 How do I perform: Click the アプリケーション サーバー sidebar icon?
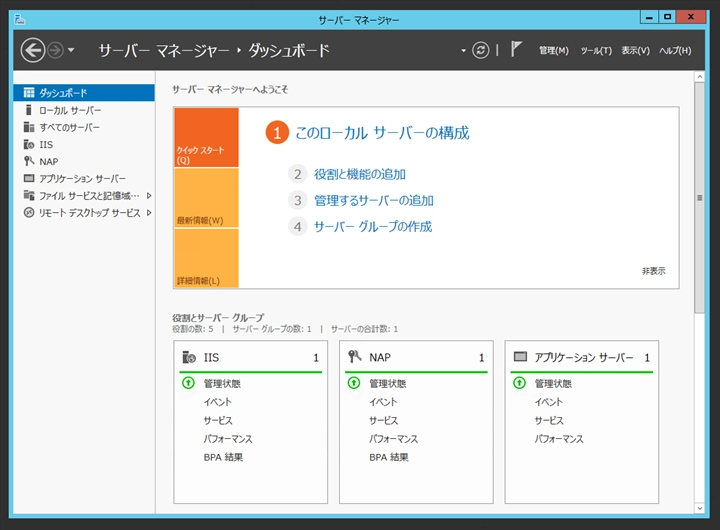pyautogui.click(x=29, y=178)
